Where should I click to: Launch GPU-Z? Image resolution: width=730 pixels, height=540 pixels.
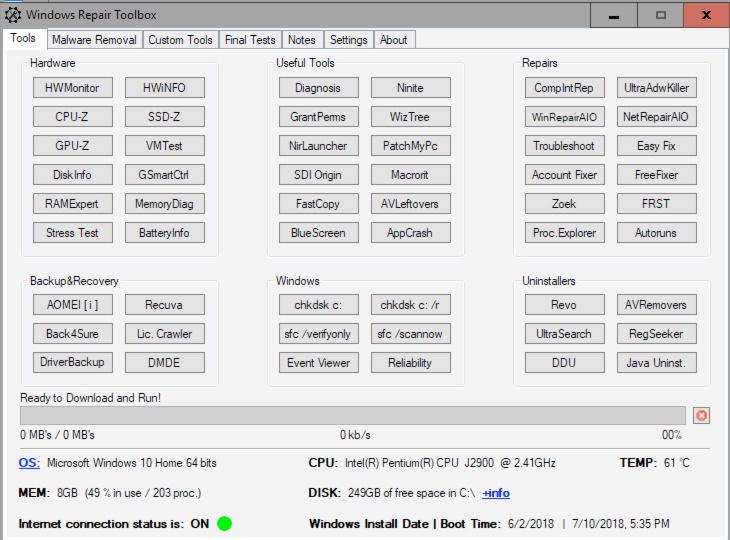[73, 146]
